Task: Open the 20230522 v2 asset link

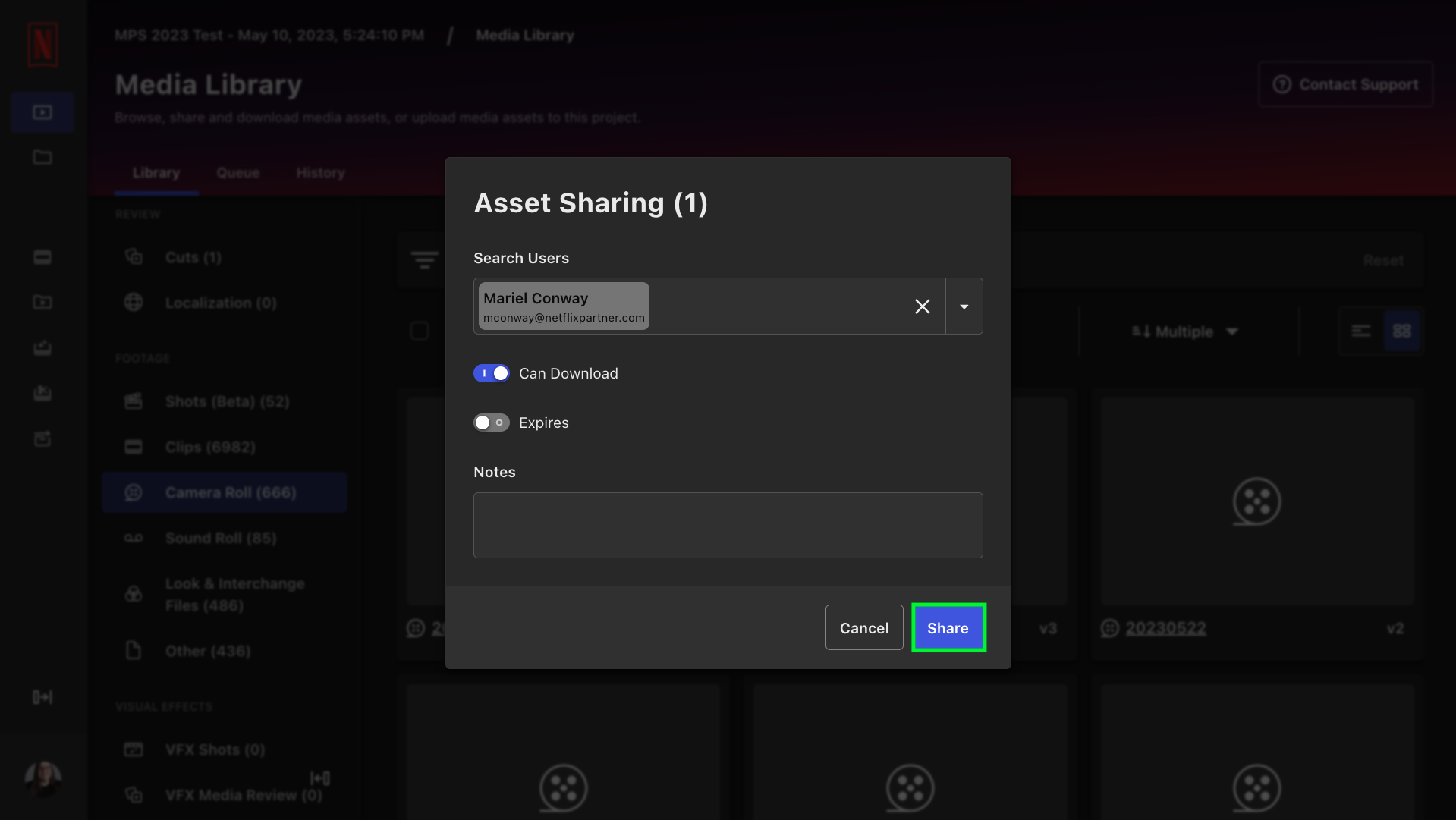Action: tap(1165, 628)
